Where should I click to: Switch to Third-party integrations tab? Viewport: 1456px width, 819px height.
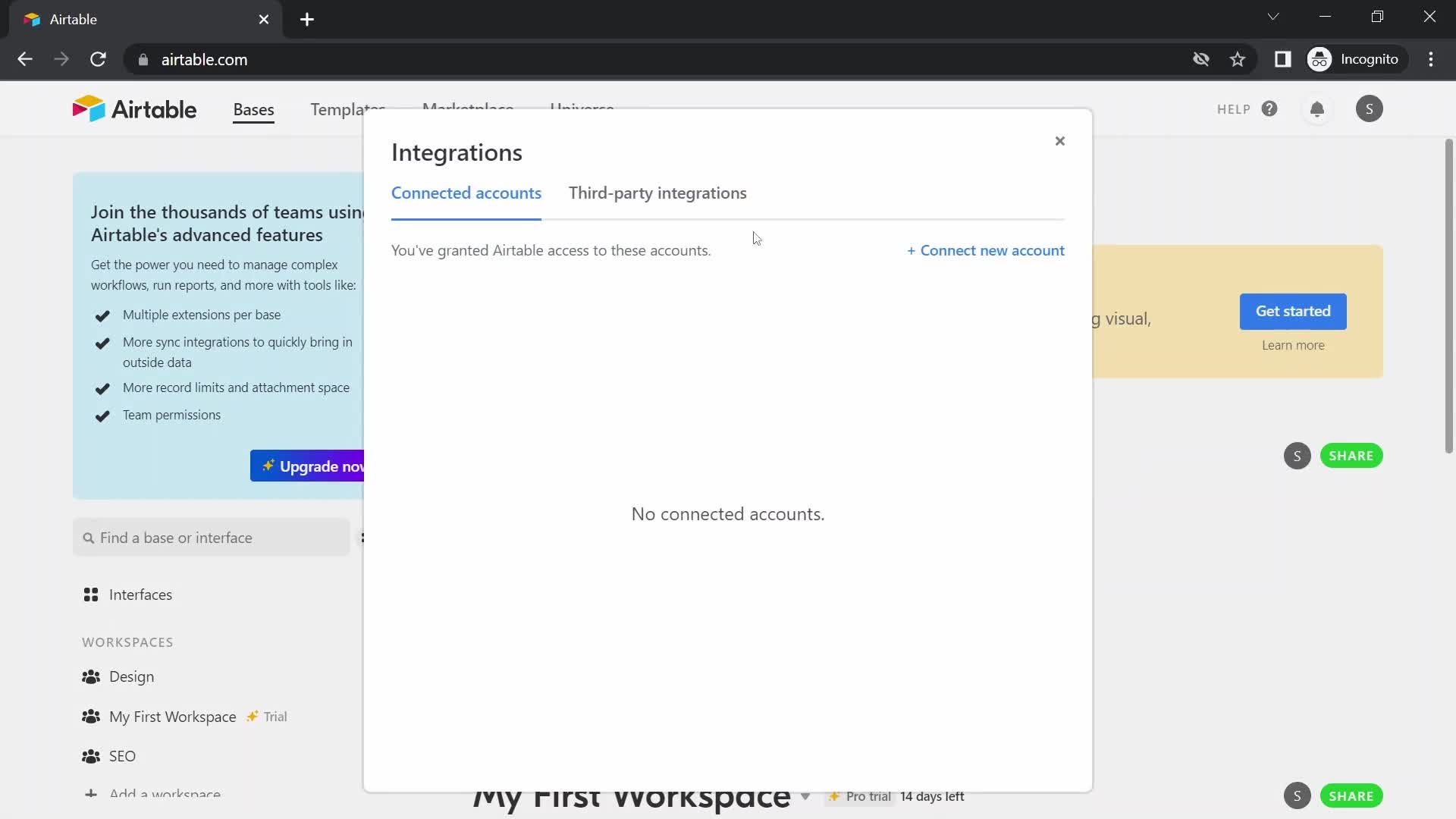click(658, 192)
